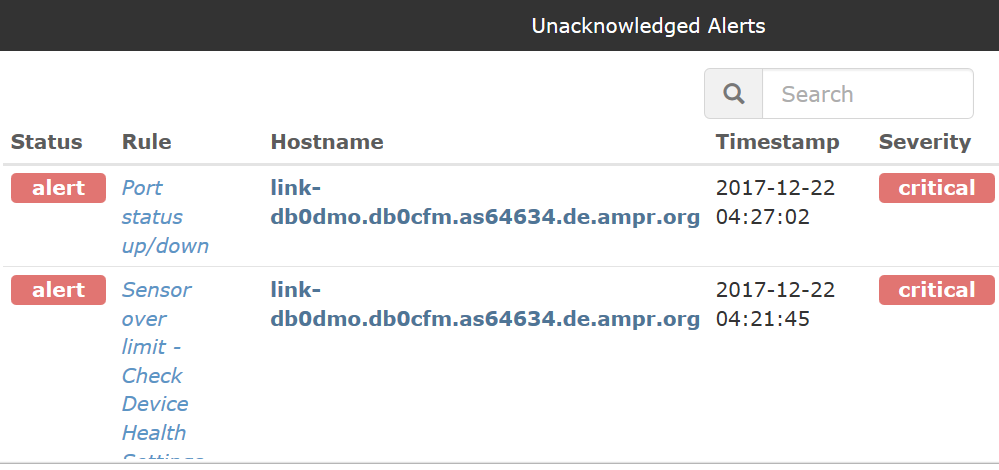Open hostname link in the Port status row

[x=485, y=203]
